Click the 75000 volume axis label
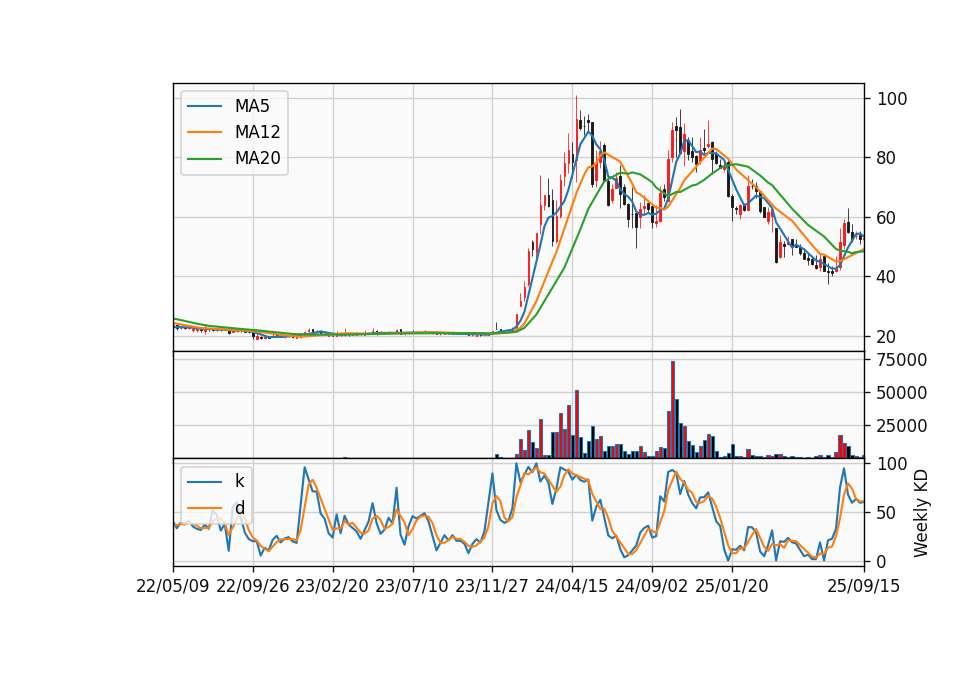The height and width of the screenshot is (690, 960). (x=902, y=360)
